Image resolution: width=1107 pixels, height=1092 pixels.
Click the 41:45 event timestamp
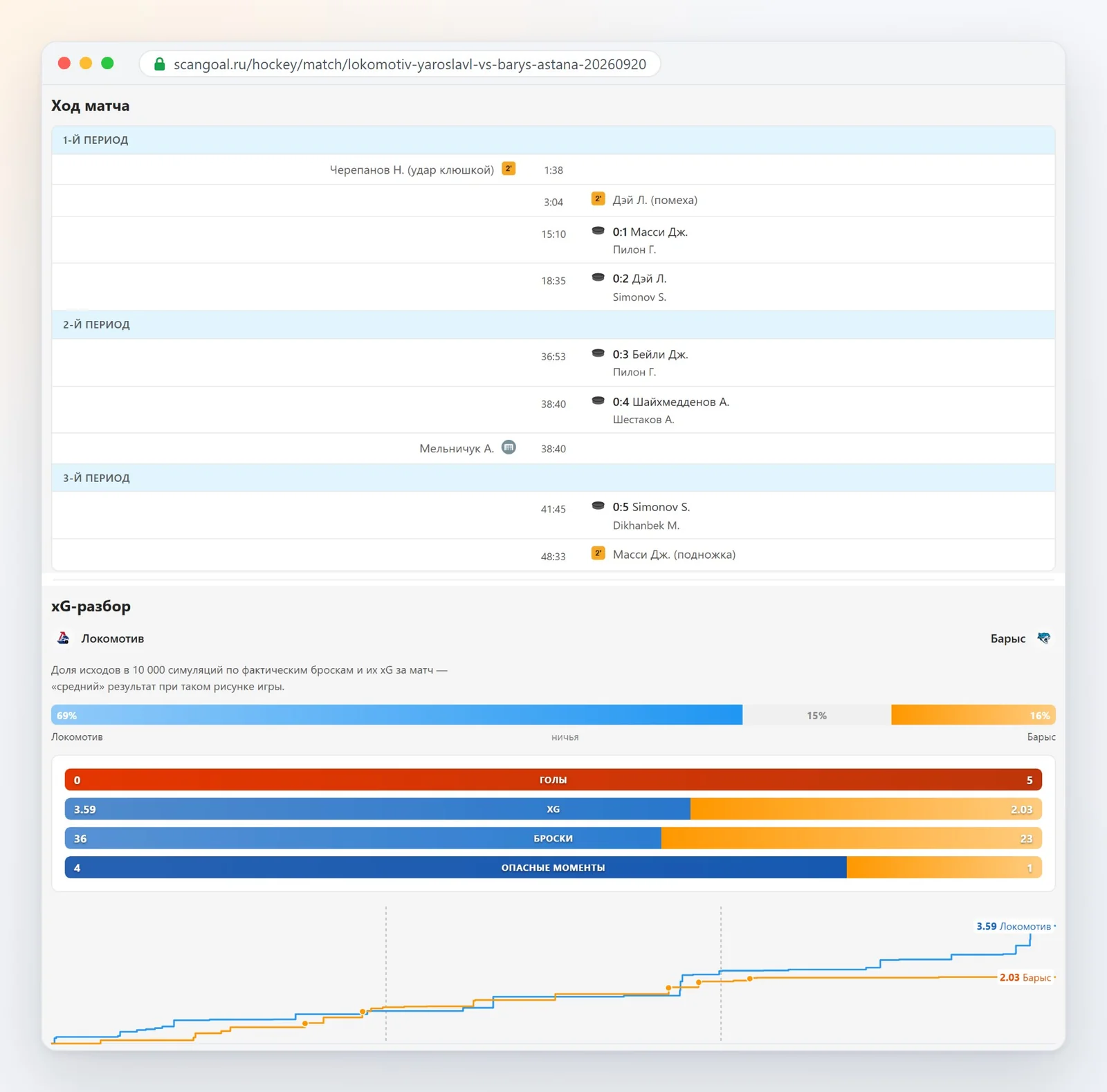tap(553, 510)
